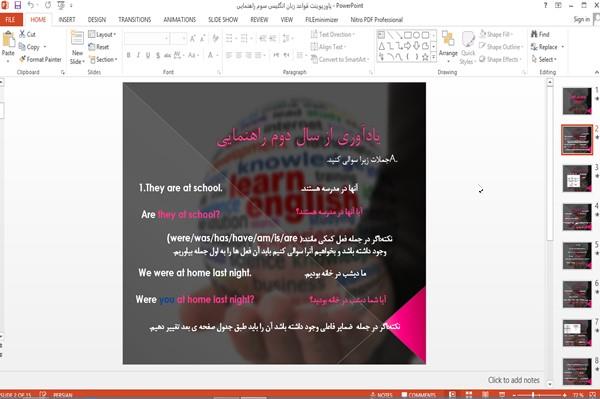This screenshot has height=399, width=600.
Task: Open the Layout dropdown
Action: pos(102,34)
